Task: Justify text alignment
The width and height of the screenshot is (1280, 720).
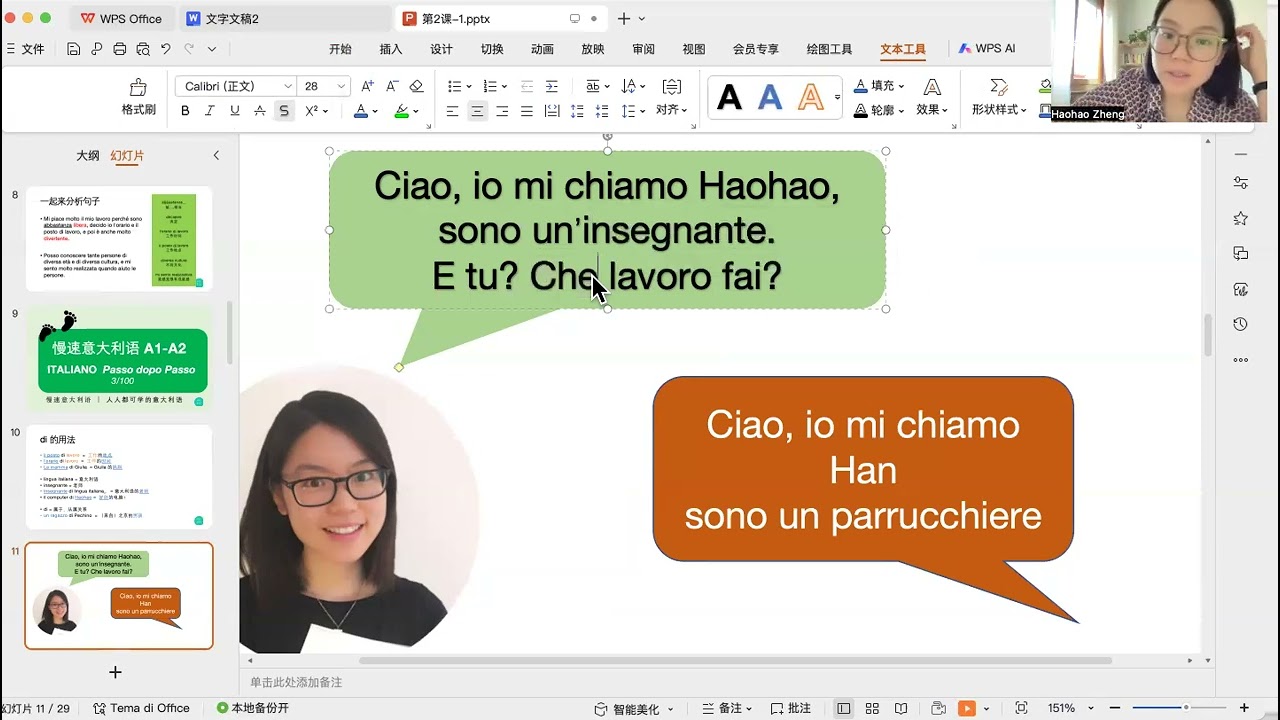Action: (x=527, y=111)
